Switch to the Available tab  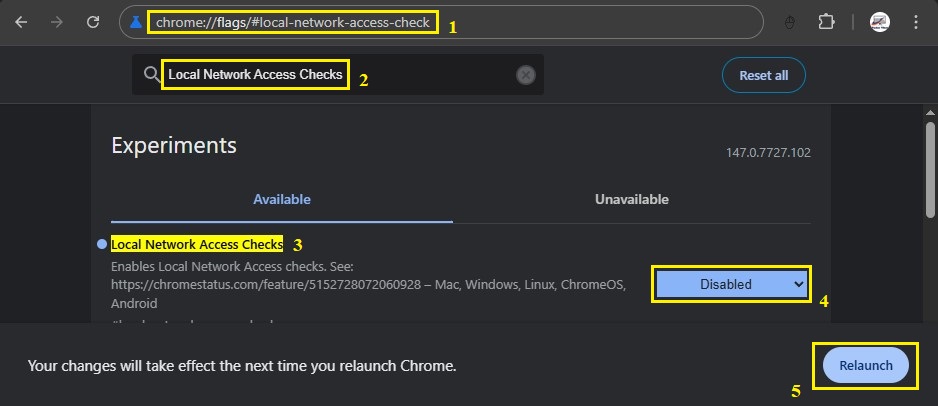coord(281,199)
